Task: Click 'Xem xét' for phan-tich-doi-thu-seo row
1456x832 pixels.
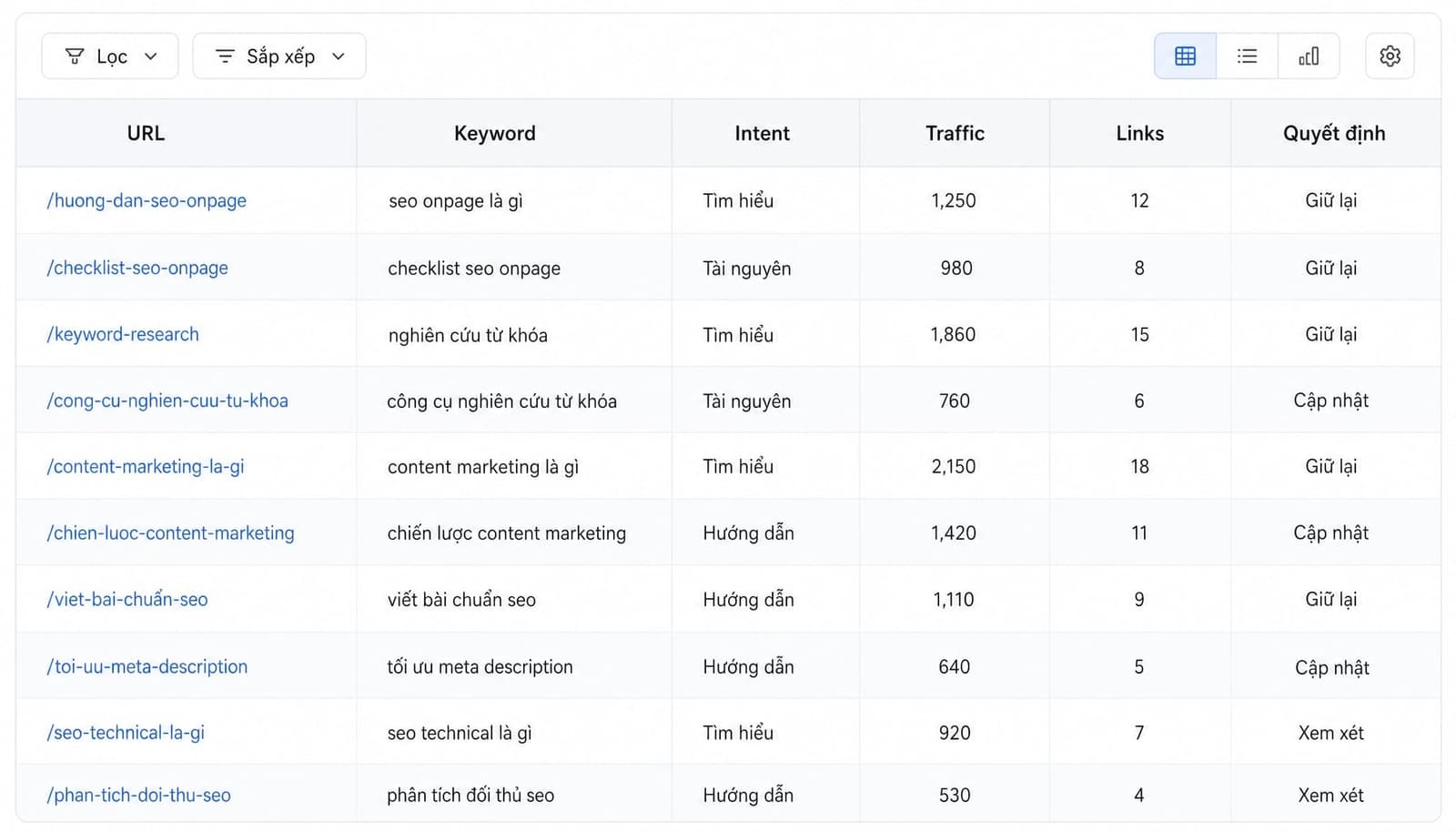Action: point(1331,795)
